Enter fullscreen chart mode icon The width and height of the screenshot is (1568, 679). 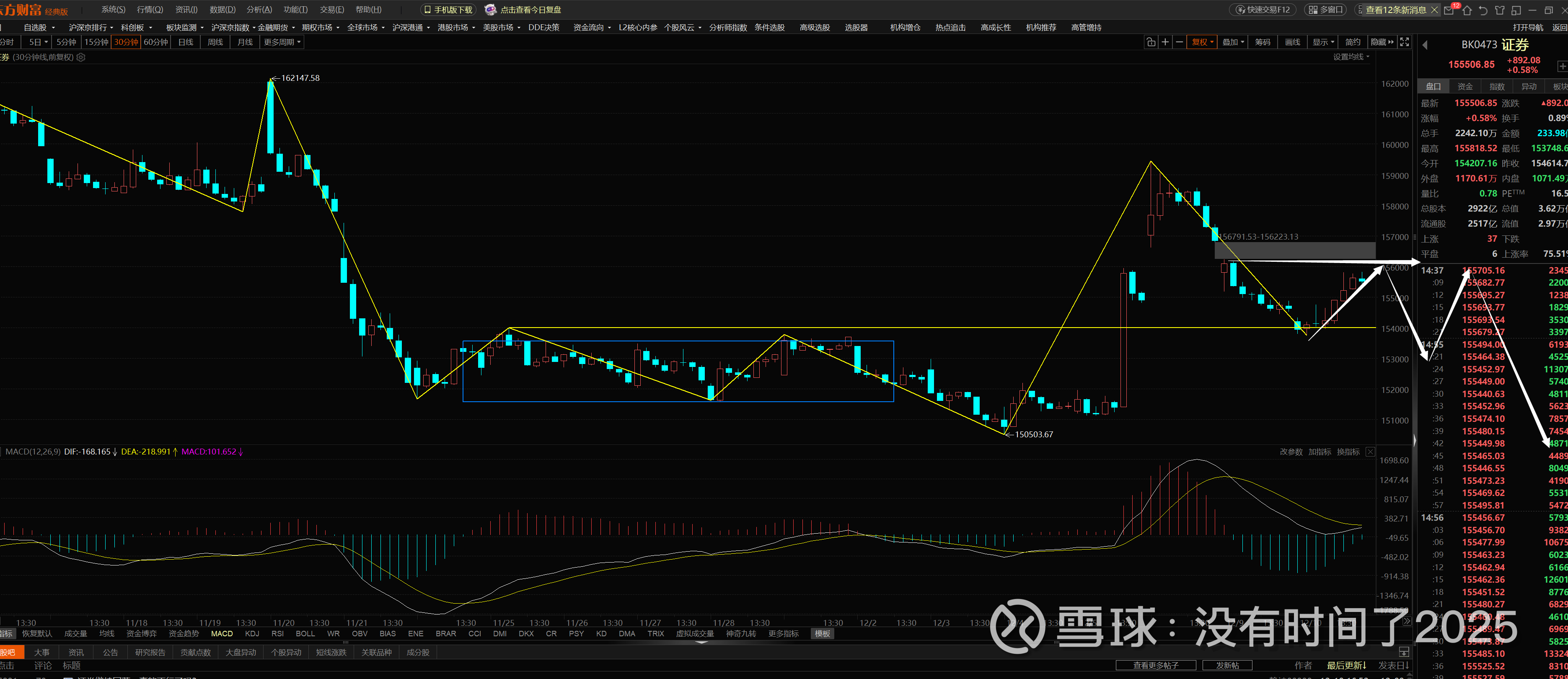1404,42
